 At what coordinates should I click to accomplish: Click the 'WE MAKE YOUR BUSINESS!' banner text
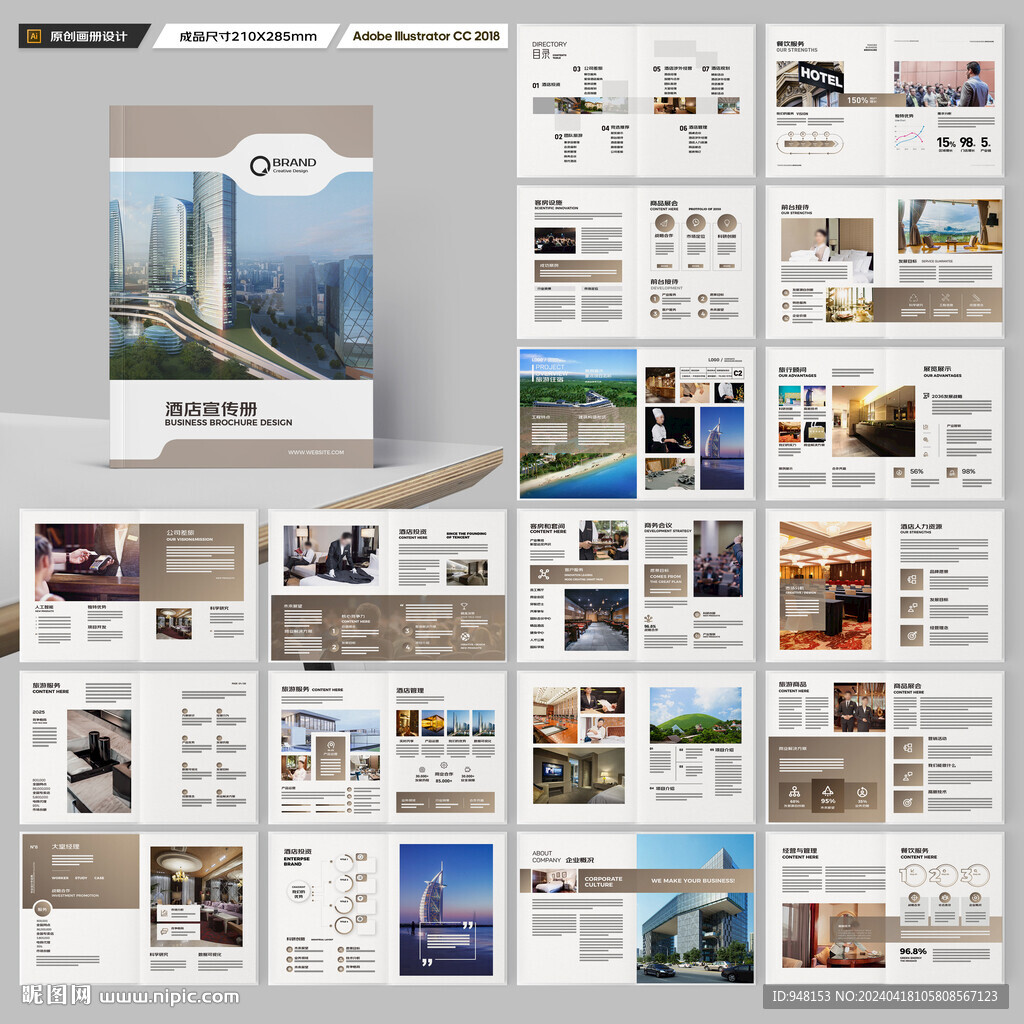693,880
